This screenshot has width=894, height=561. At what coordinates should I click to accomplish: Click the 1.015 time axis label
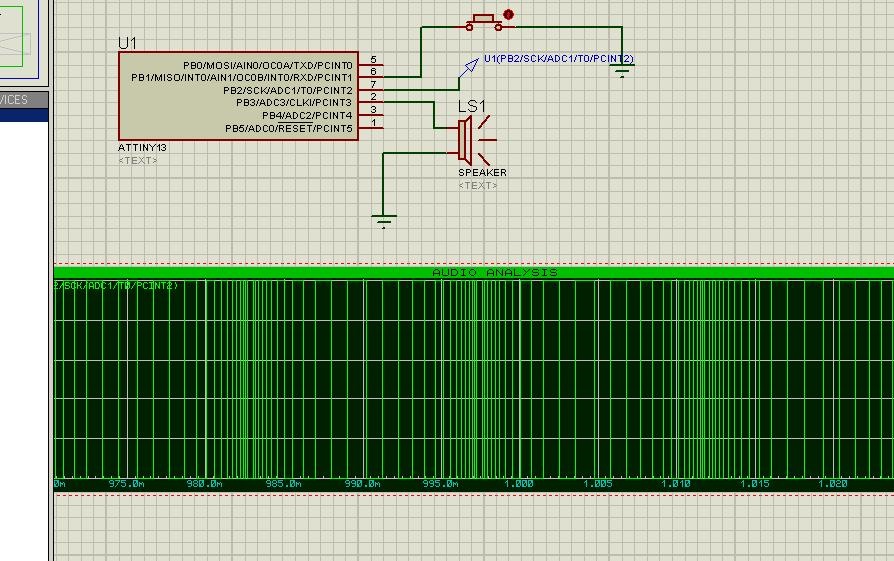(x=755, y=484)
